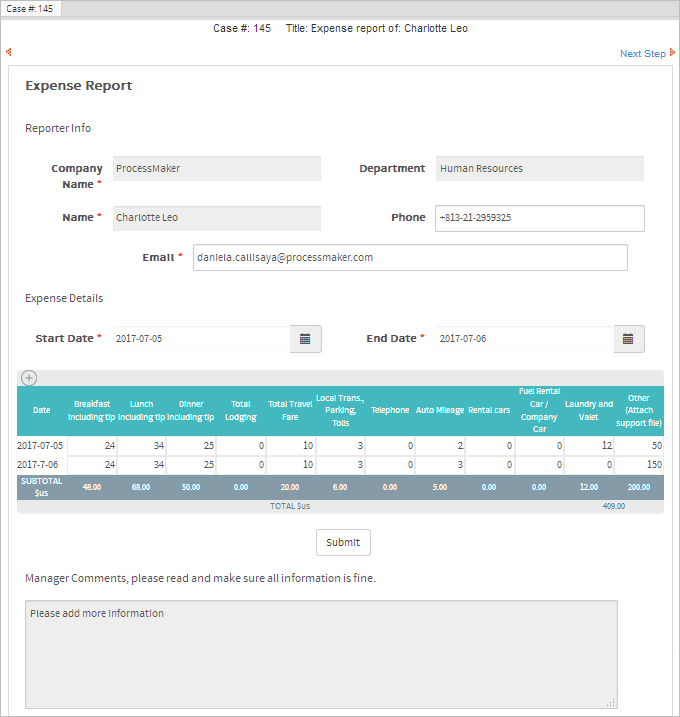Open the End Date calendar picker
This screenshot has width=680, height=717.
[628, 339]
